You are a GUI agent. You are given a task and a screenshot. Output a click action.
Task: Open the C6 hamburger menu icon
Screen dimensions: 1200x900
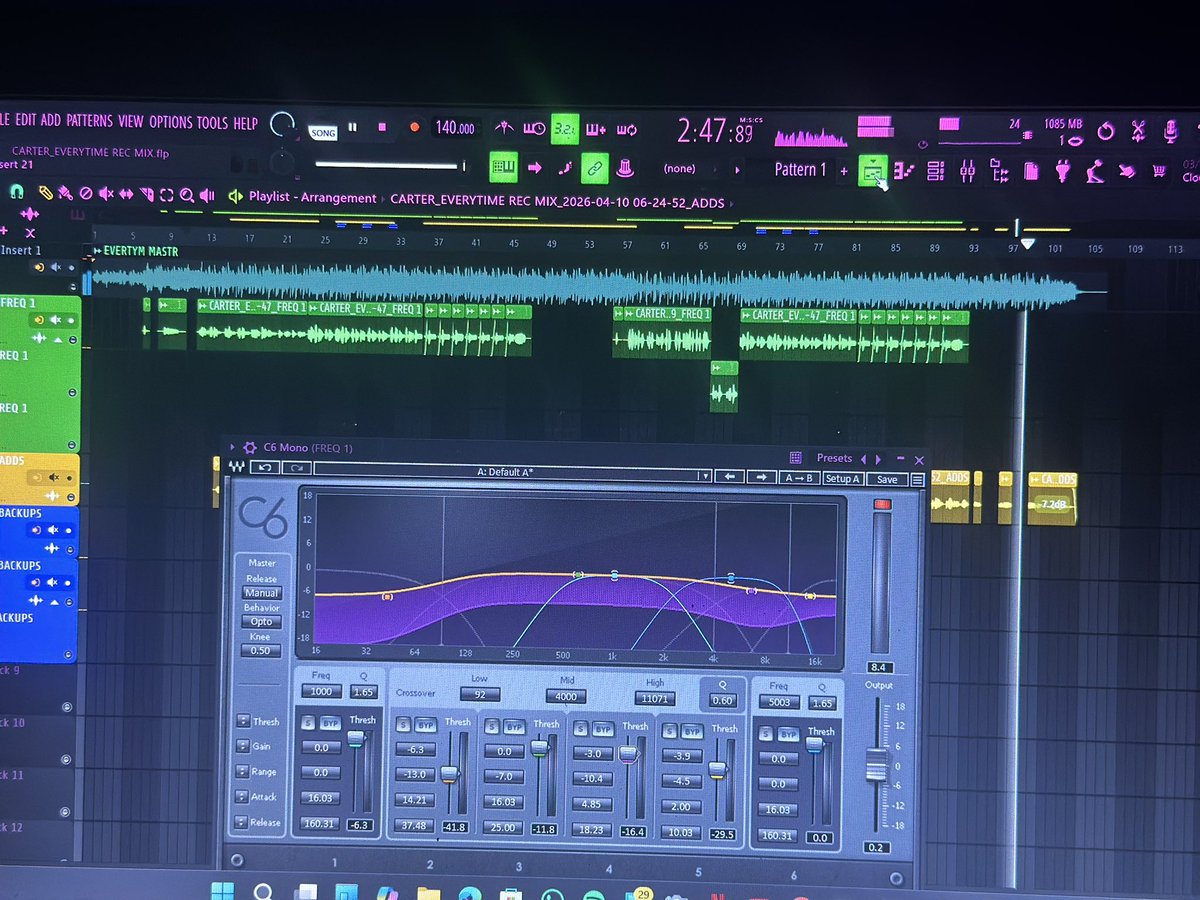918,480
